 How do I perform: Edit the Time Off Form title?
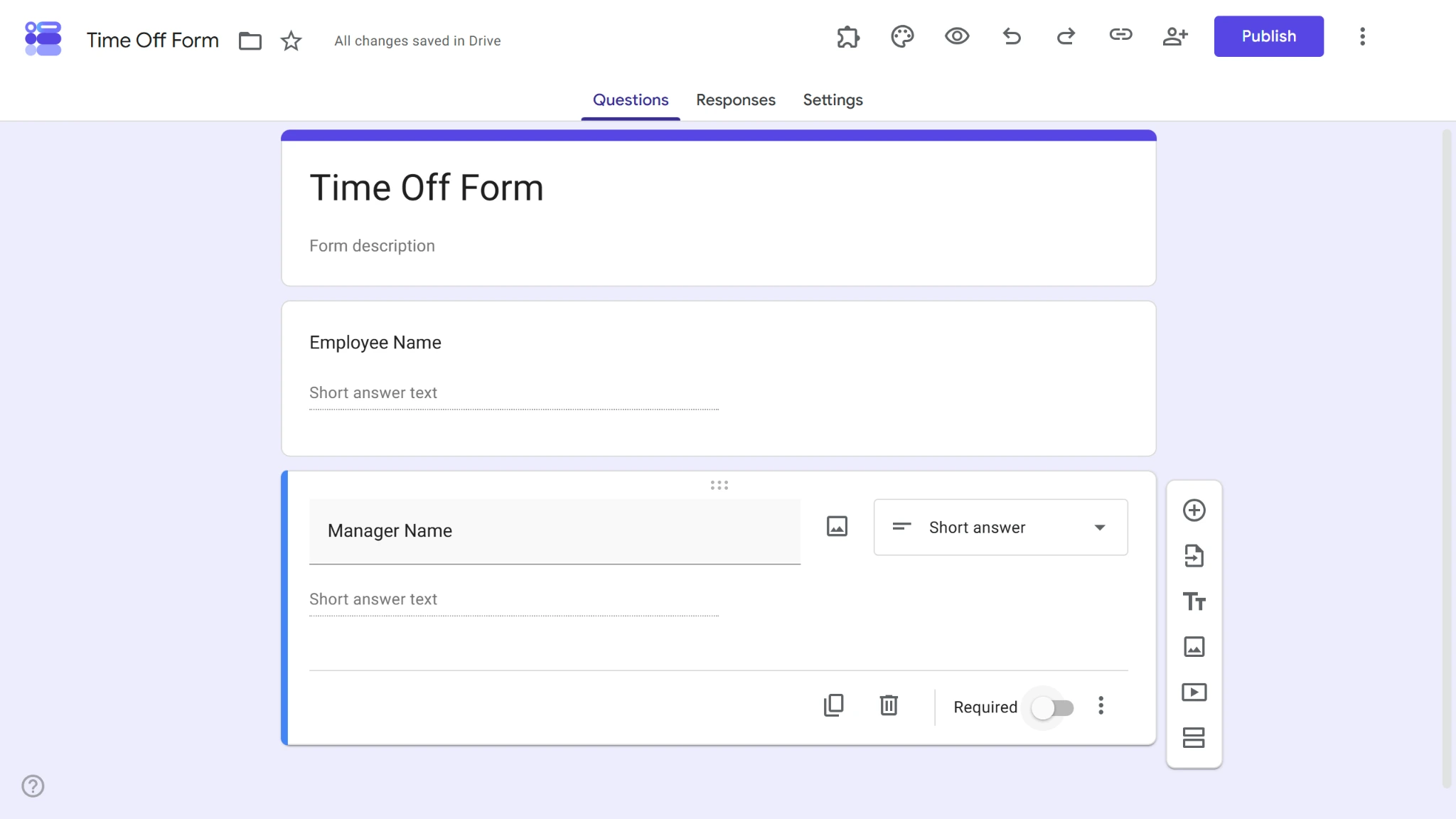coord(427,188)
